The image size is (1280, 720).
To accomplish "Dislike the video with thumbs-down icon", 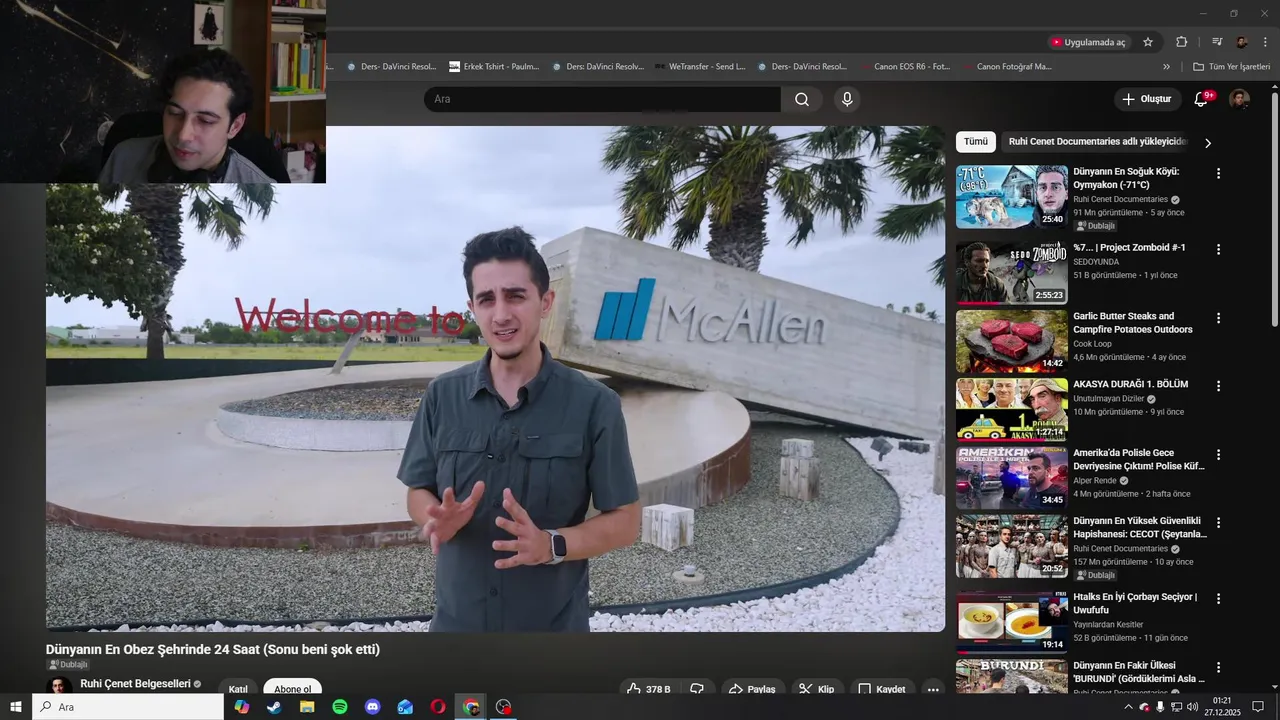I will click(x=697, y=689).
